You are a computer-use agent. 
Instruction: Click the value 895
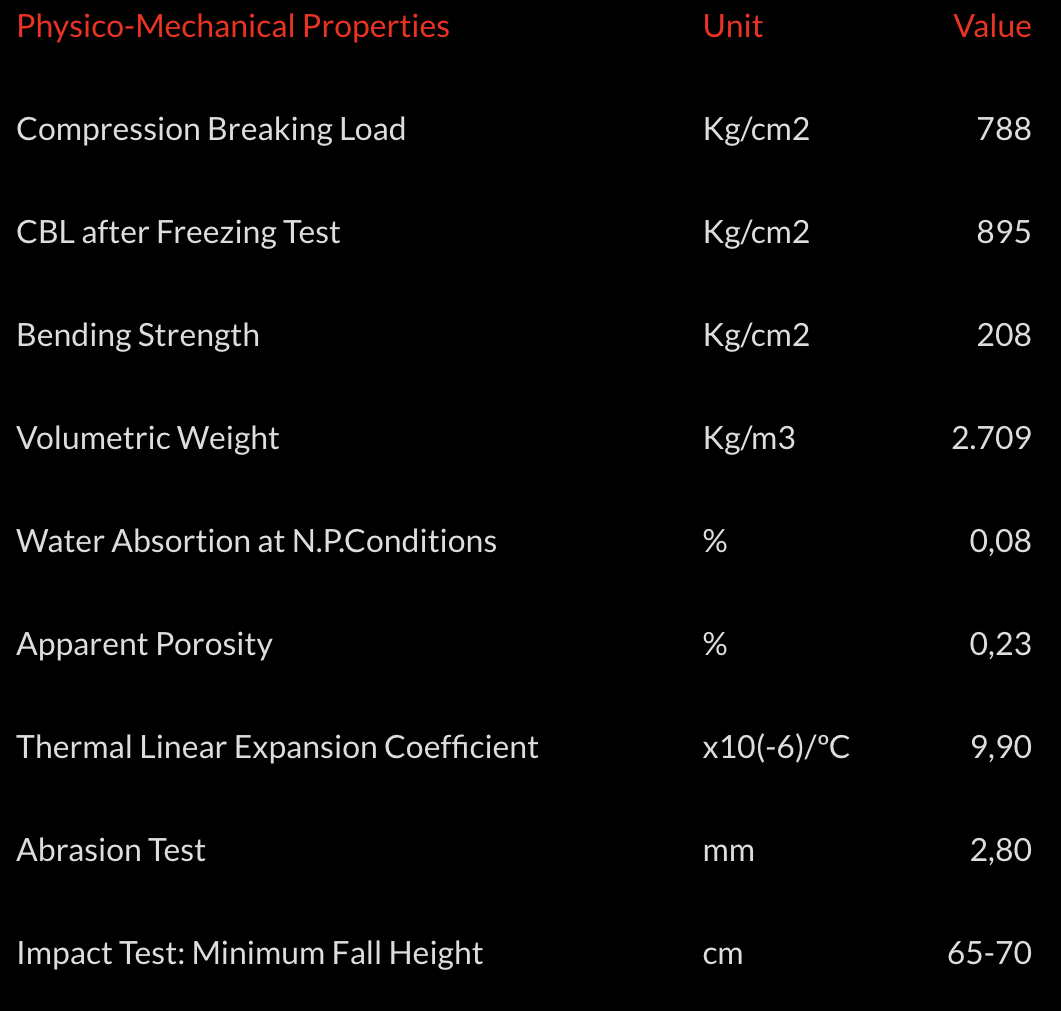[1004, 232]
